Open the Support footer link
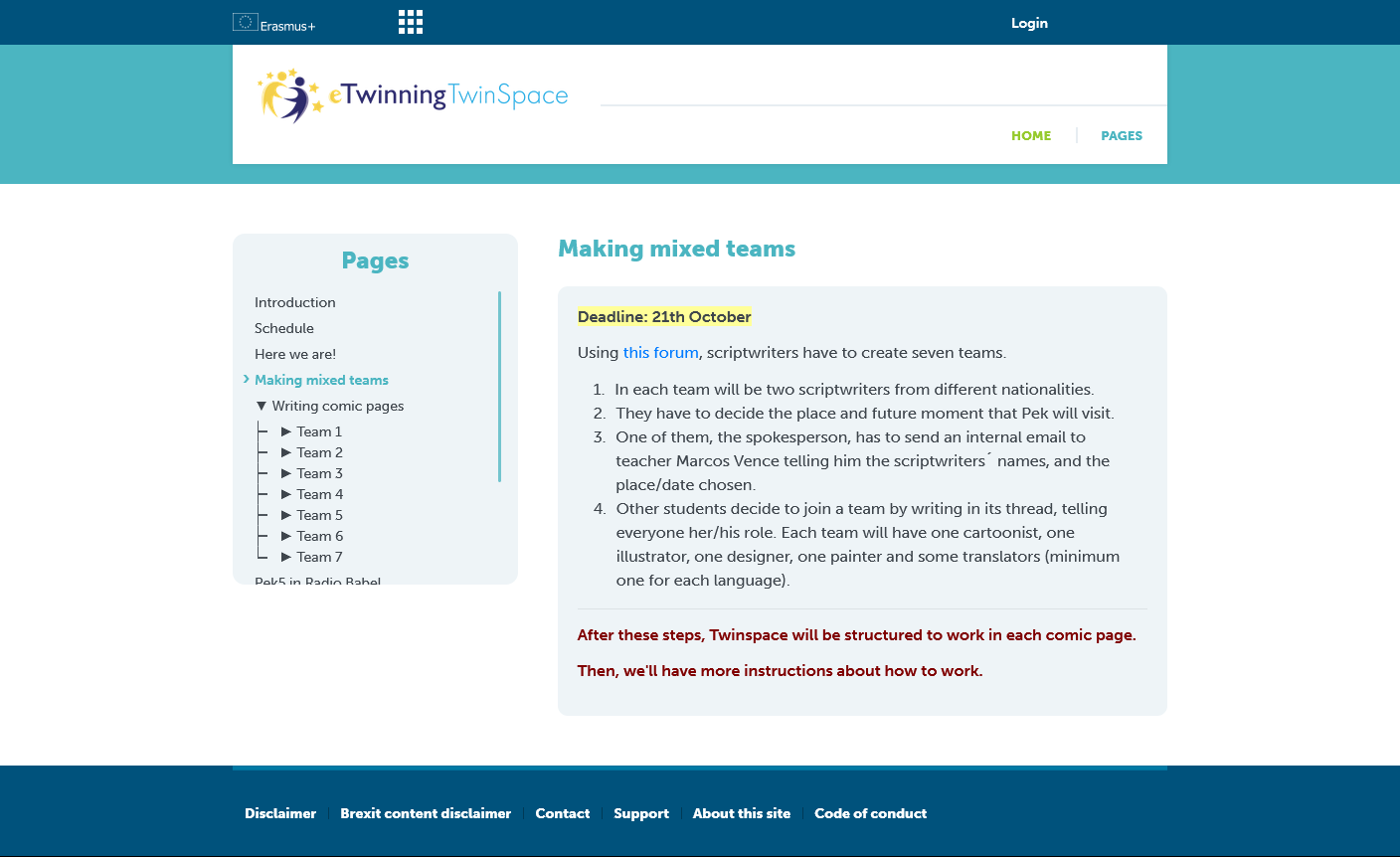 pyautogui.click(x=641, y=813)
